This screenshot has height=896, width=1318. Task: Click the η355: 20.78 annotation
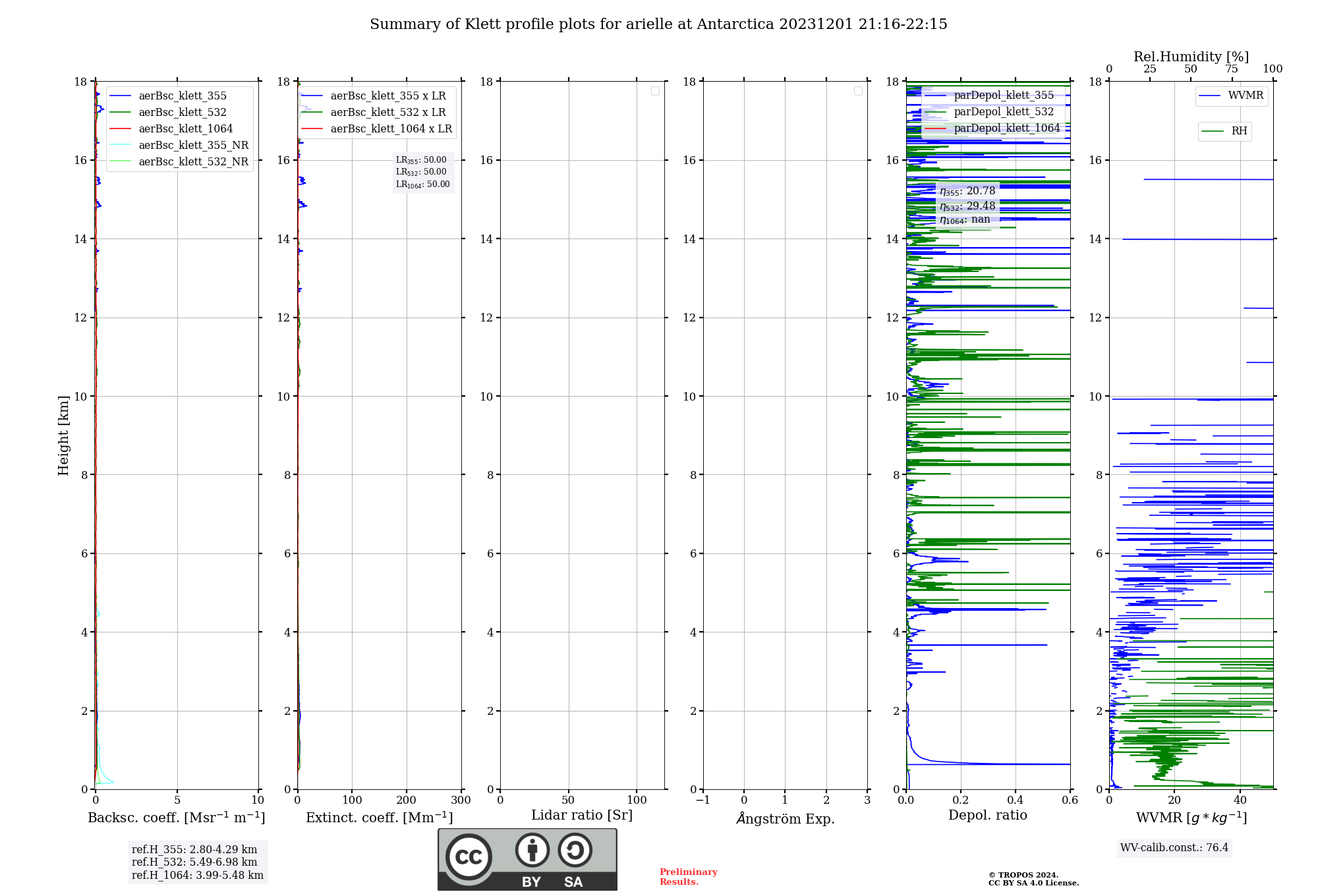tap(967, 191)
